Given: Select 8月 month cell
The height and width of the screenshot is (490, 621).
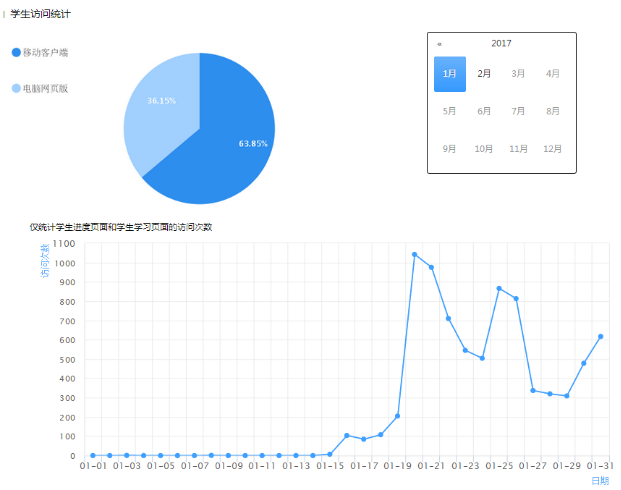Looking at the screenshot, I should point(552,111).
